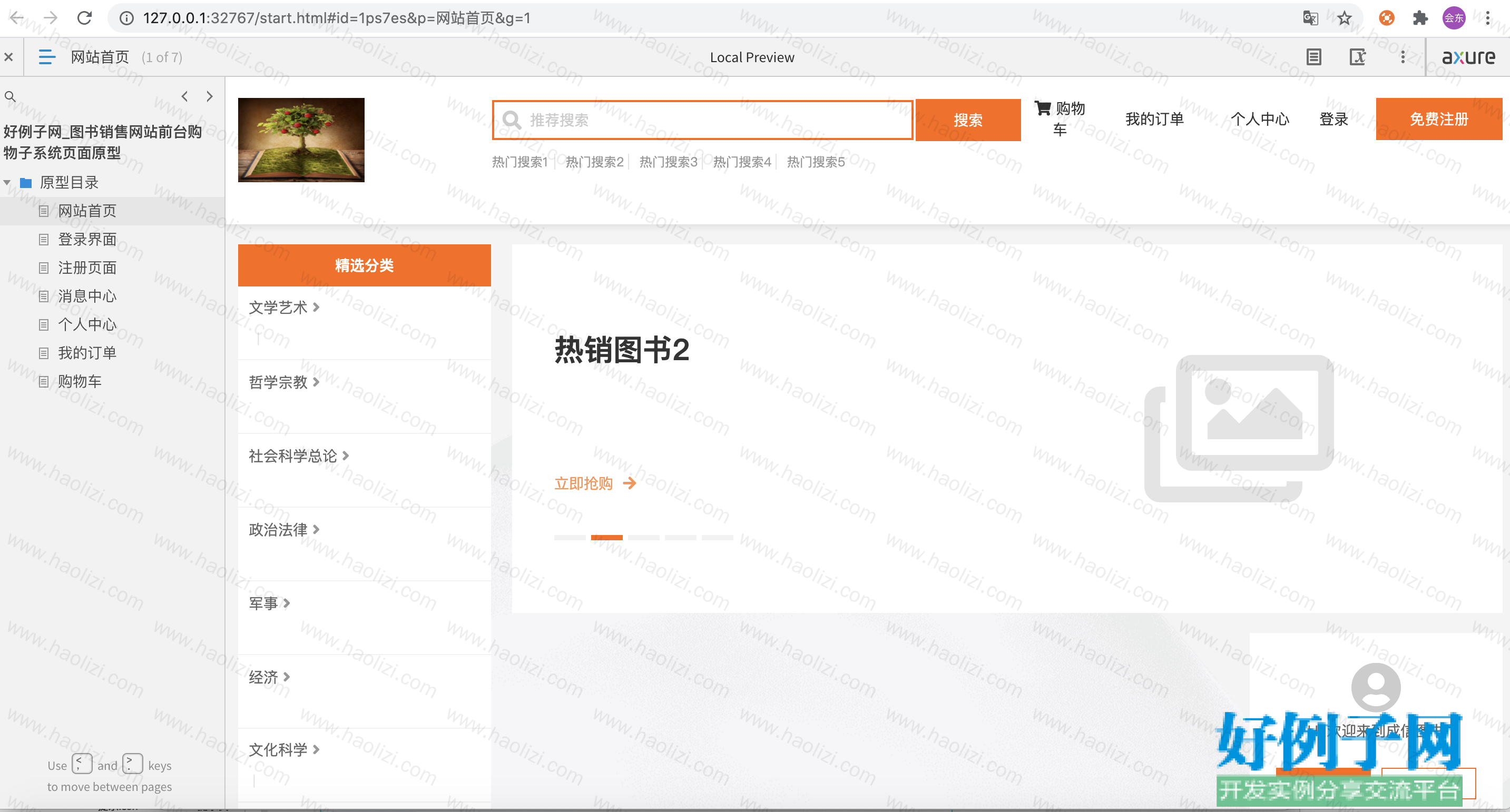The height and width of the screenshot is (812, 1510).
Task: Go to previous page chevron
Action: (x=184, y=96)
